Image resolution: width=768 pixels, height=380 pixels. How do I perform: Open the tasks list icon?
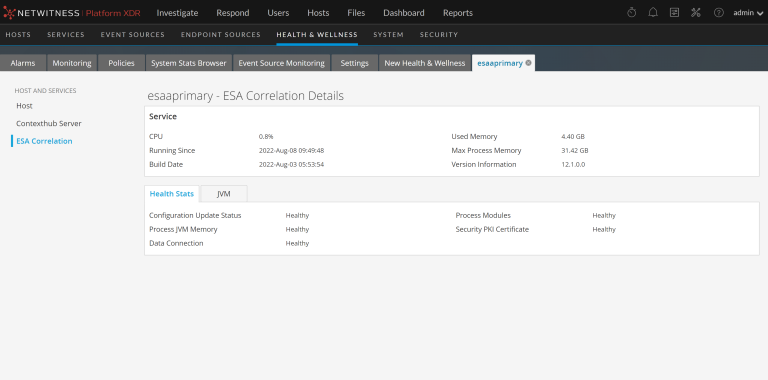(x=674, y=13)
